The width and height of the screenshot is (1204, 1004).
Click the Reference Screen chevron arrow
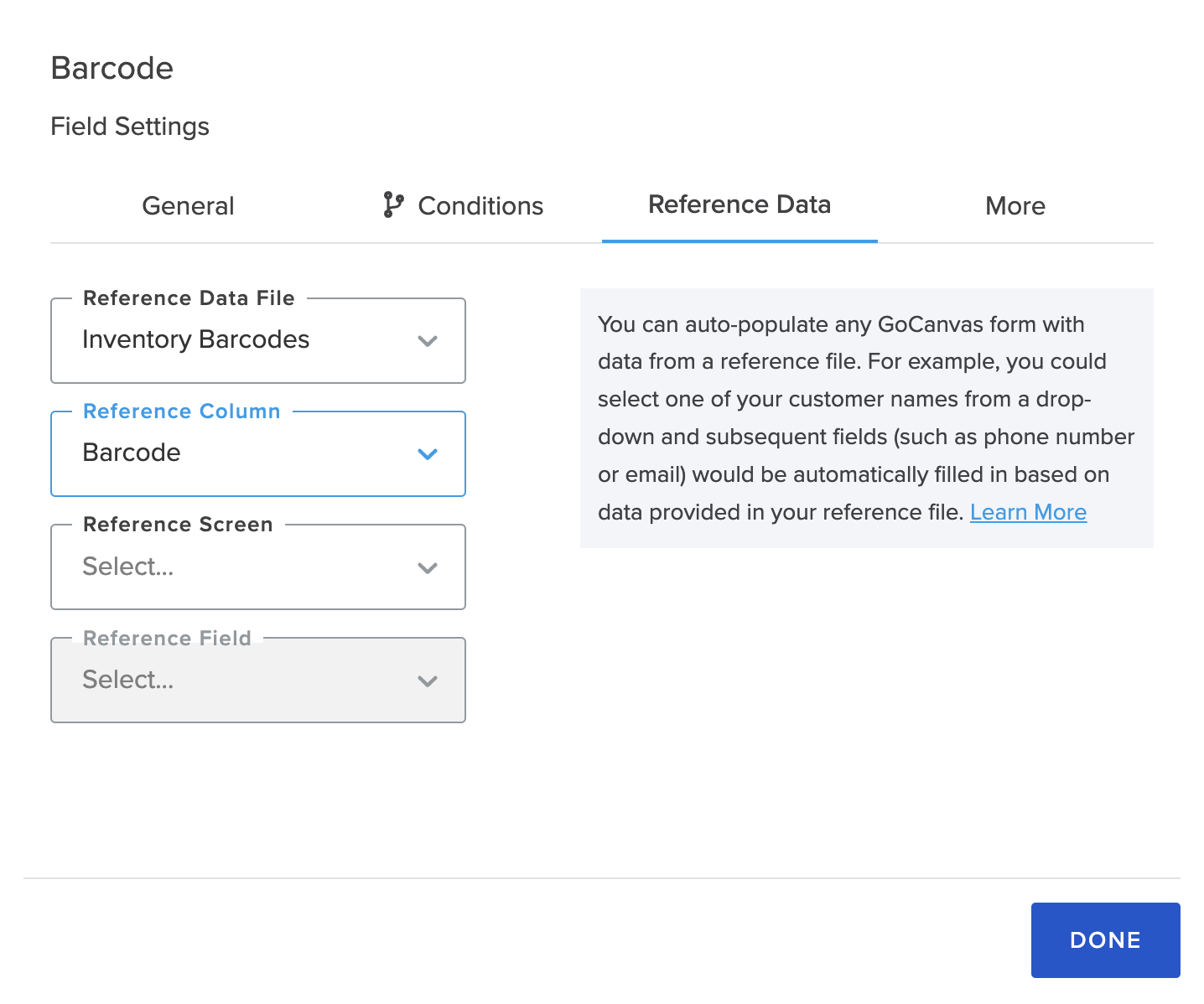point(428,567)
